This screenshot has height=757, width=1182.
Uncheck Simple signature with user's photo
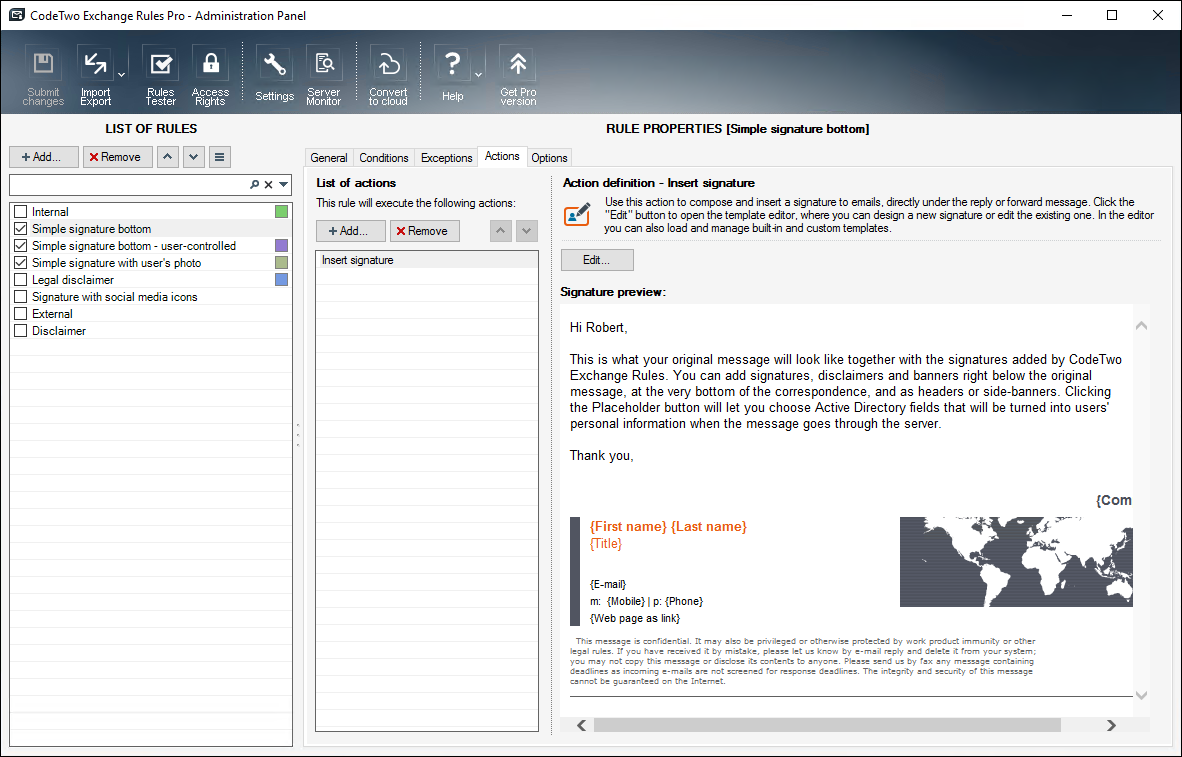coord(20,262)
